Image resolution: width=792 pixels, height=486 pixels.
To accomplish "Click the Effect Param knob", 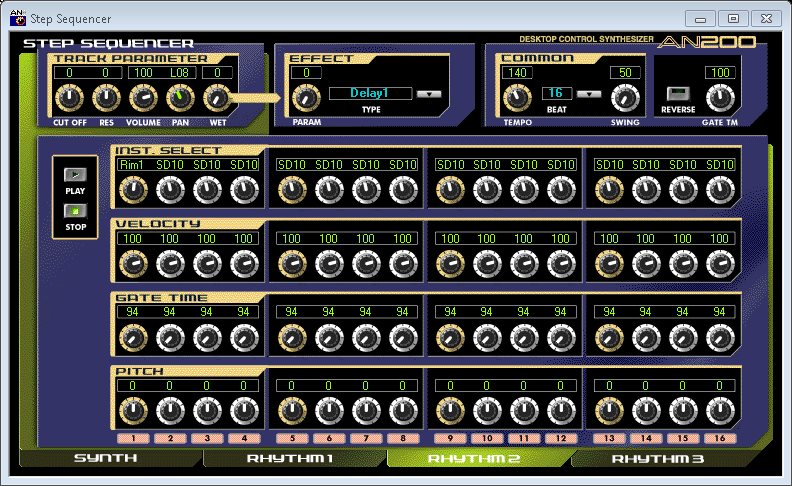I will tap(305, 98).
